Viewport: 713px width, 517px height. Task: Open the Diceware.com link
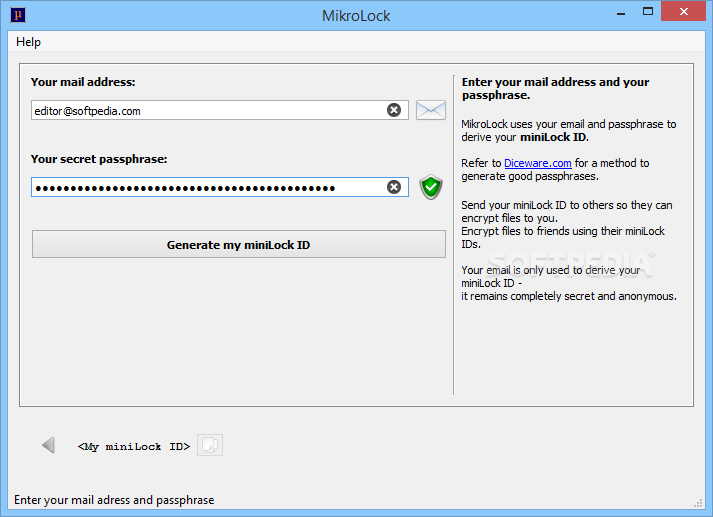coord(537,163)
